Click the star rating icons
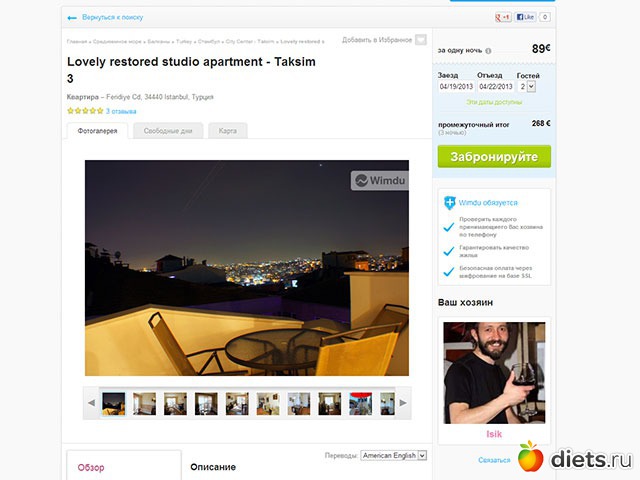Screen dimensions: 640x480 [85, 111]
